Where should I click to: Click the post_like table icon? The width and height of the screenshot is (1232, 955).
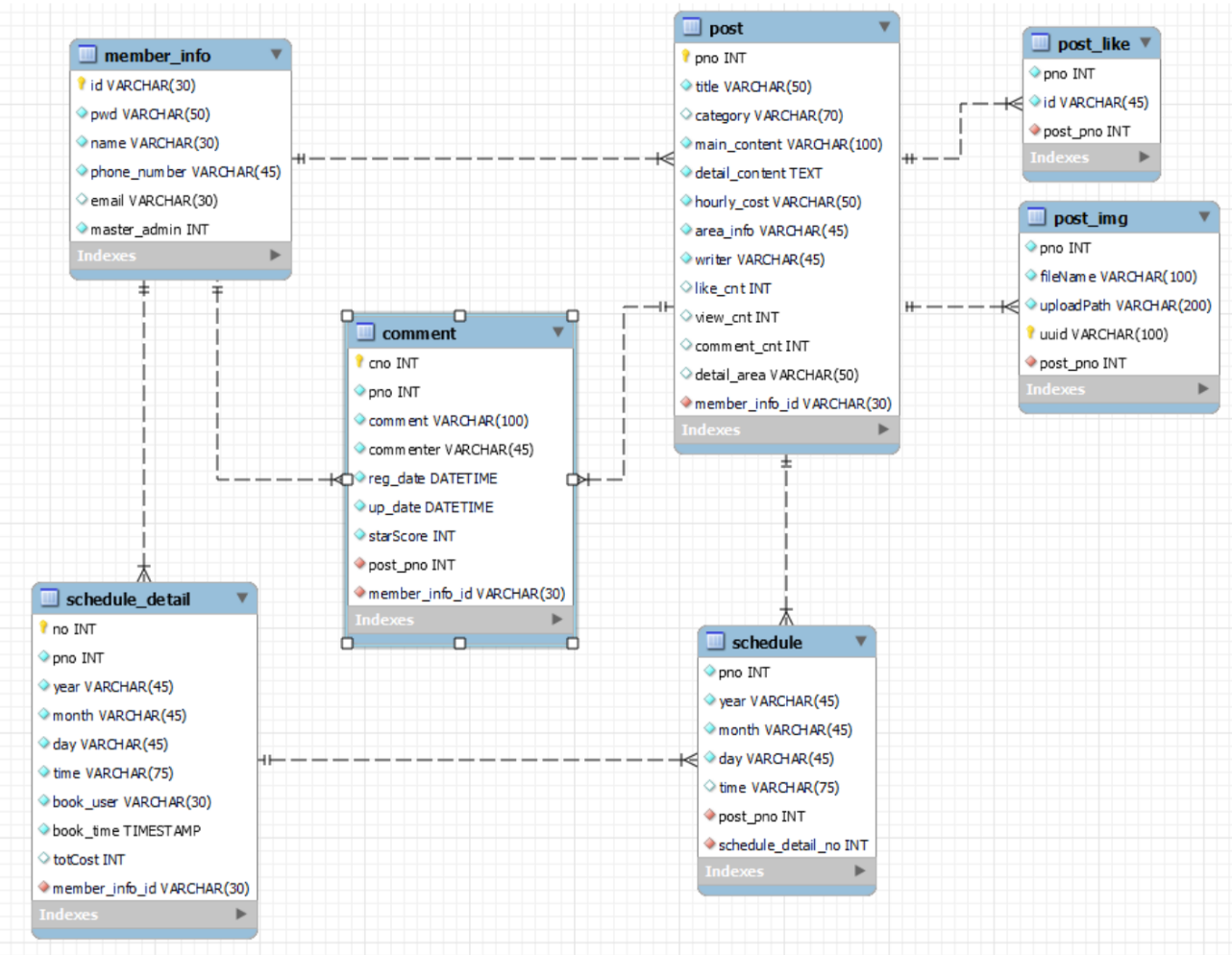click(x=1040, y=42)
